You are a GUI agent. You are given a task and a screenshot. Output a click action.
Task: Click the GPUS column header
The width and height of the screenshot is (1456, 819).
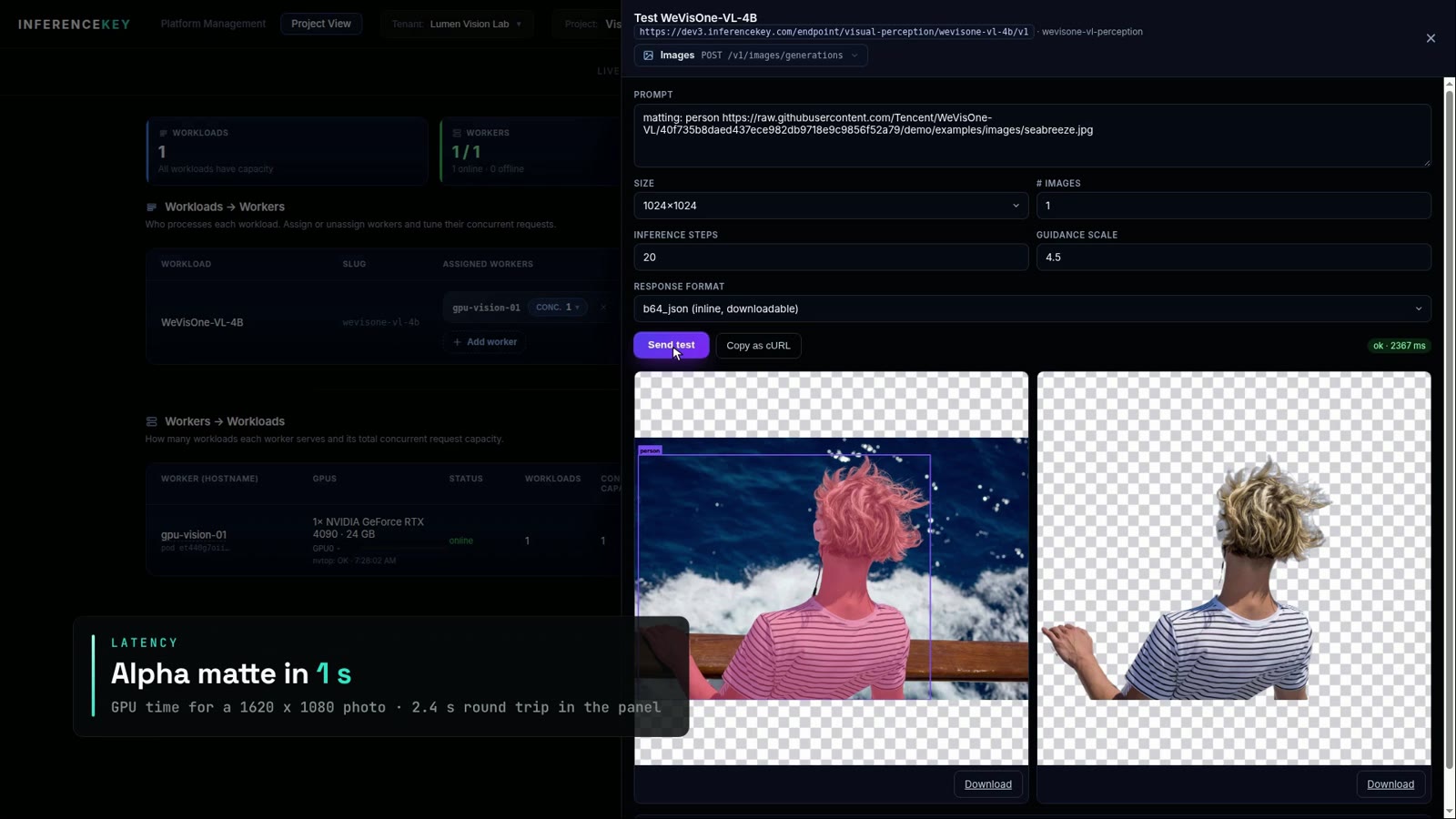324,479
